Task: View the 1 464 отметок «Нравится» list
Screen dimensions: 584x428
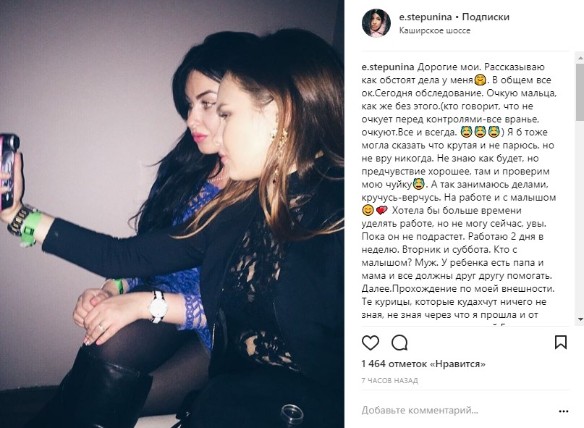Action: (x=423, y=364)
